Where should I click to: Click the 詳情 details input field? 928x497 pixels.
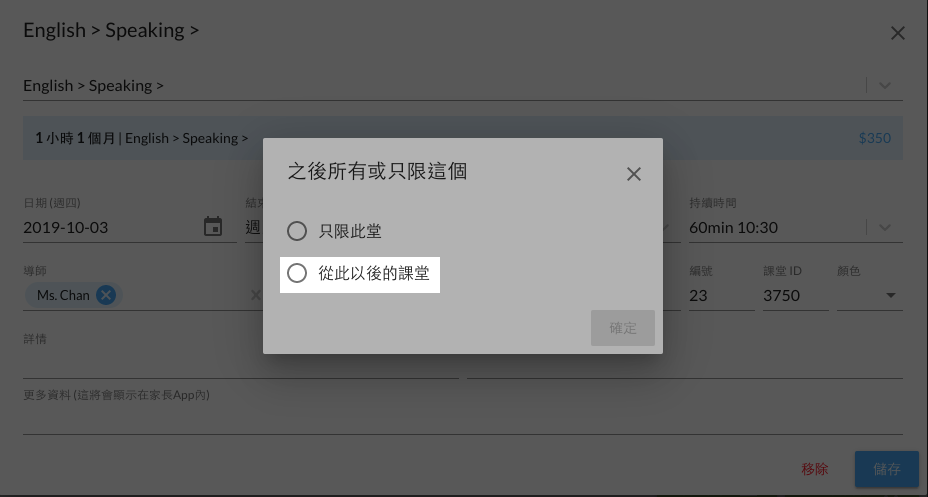(241, 363)
